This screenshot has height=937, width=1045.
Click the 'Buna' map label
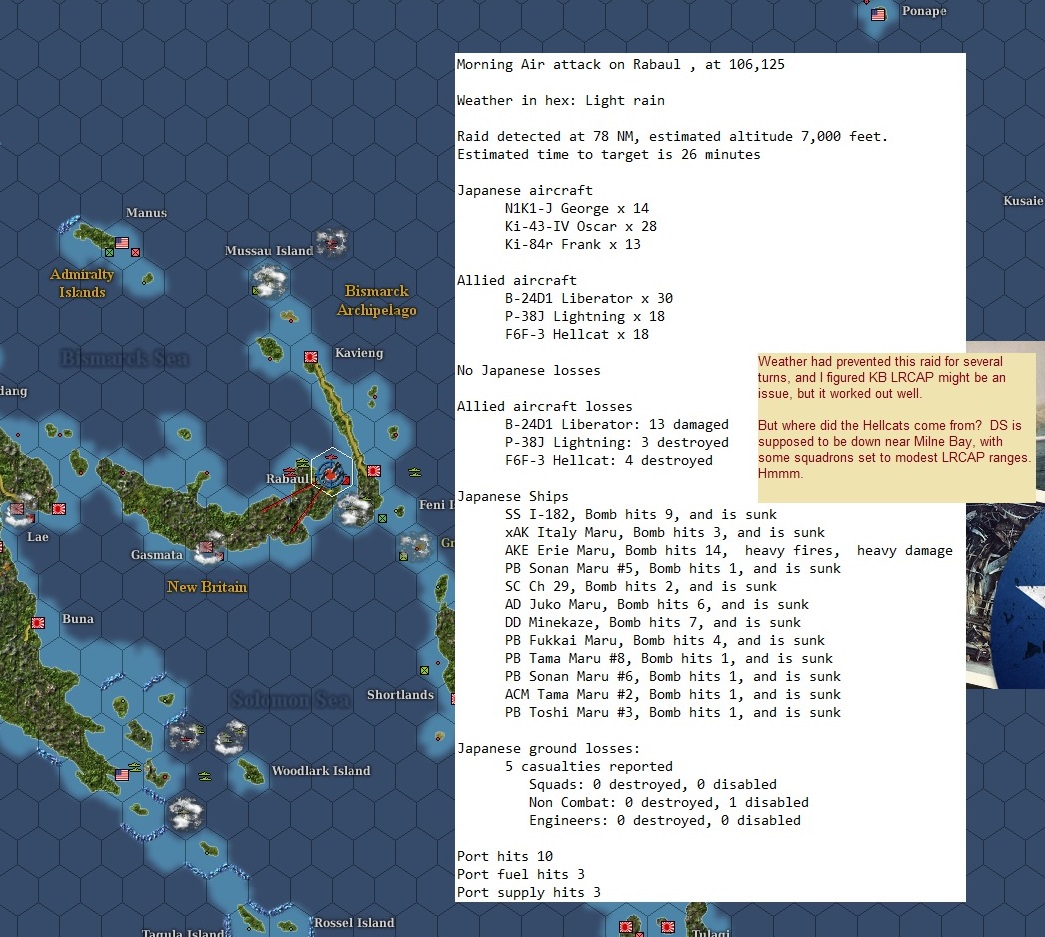pyautogui.click(x=78, y=618)
